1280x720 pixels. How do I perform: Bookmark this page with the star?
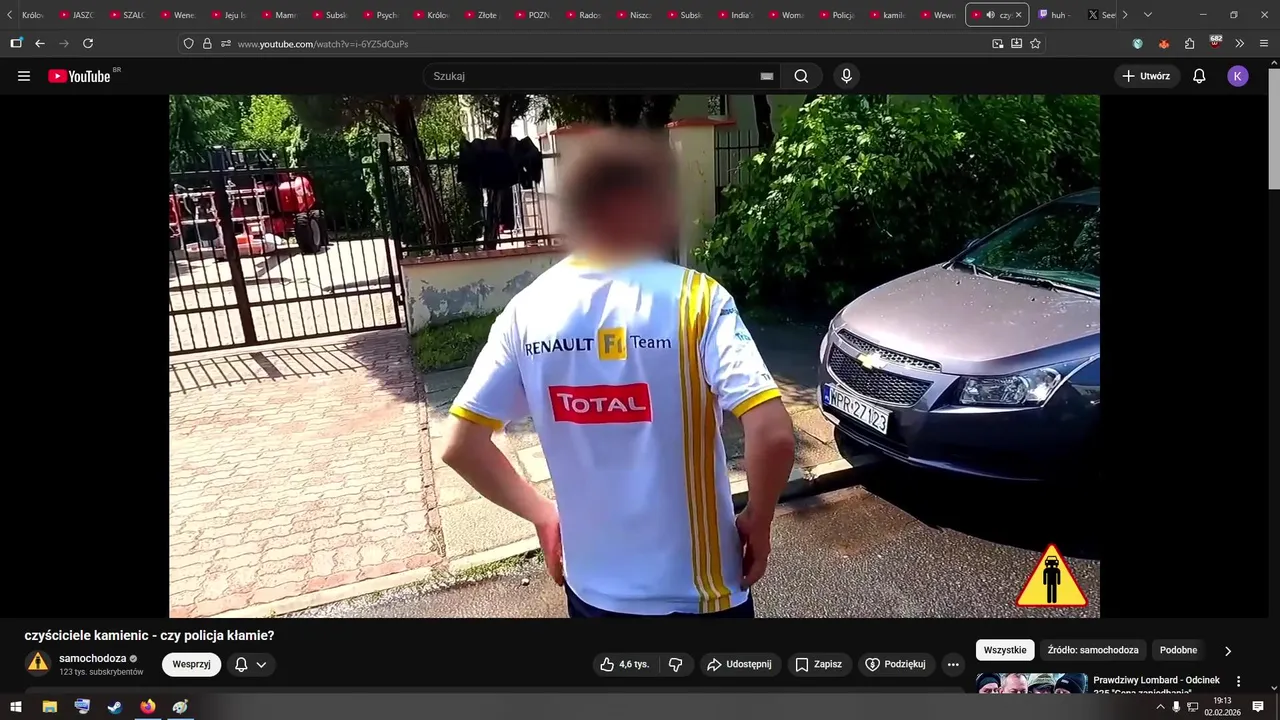pos(1035,43)
